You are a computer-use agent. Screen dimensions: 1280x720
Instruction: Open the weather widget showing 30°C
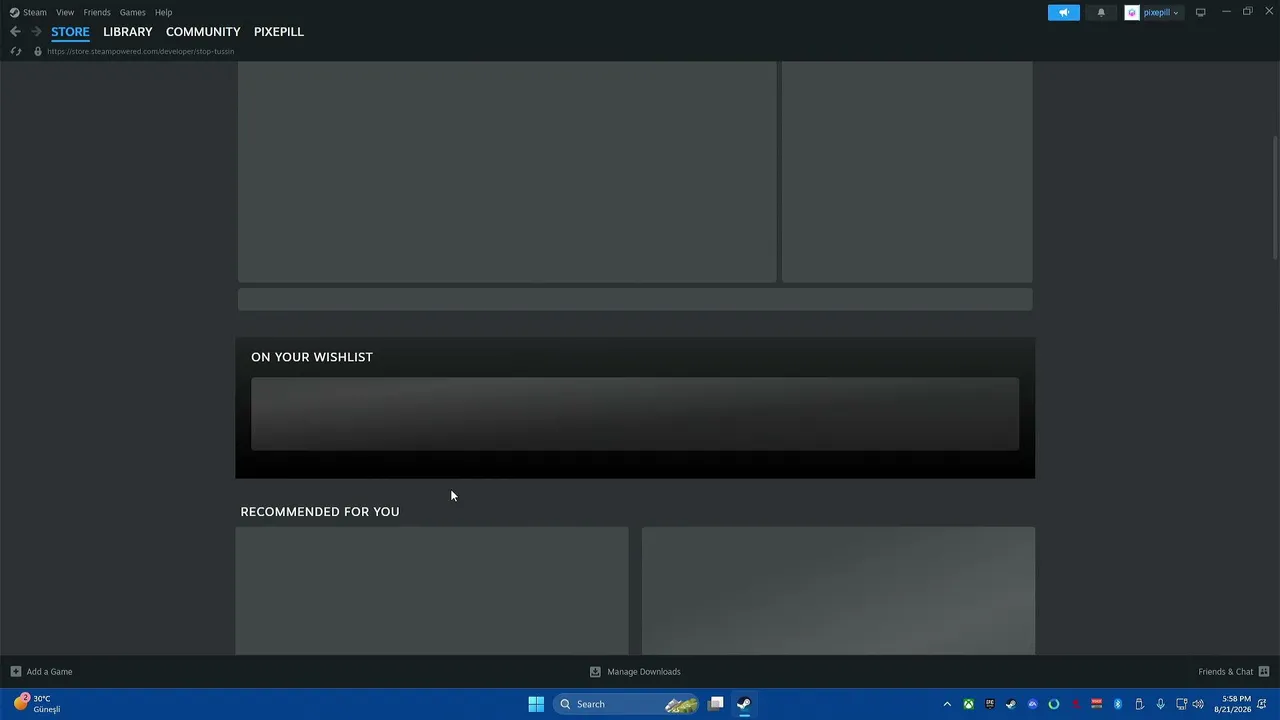tap(38, 704)
